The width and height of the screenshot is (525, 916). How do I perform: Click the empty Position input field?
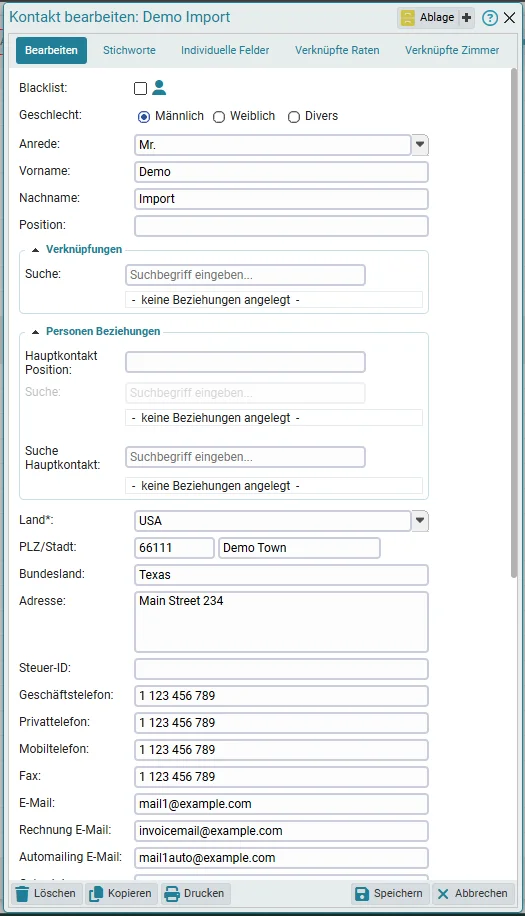pos(281,226)
